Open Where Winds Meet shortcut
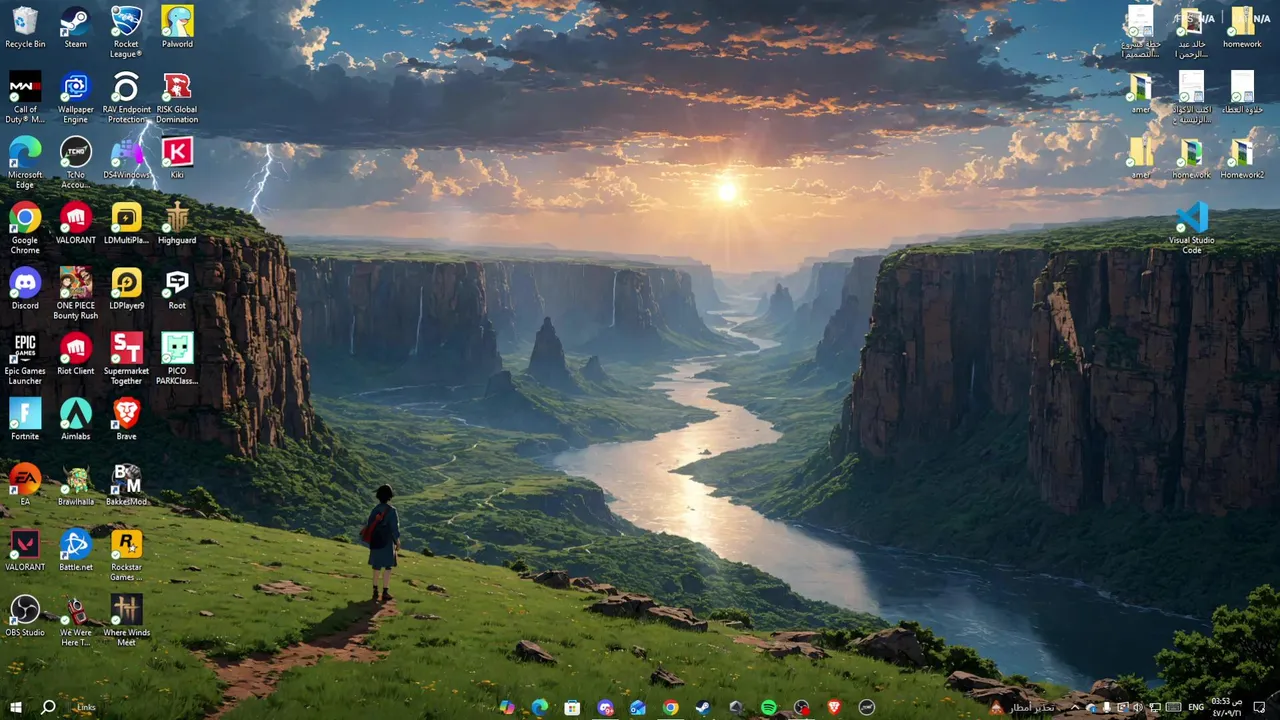Viewport: 1280px width, 720px height. tap(126, 620)
